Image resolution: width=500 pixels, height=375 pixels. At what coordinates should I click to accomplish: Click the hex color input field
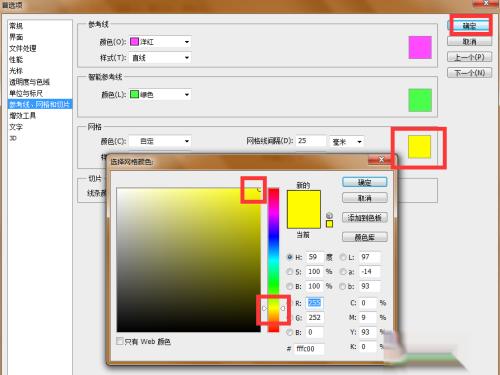(x=309, y=349)
